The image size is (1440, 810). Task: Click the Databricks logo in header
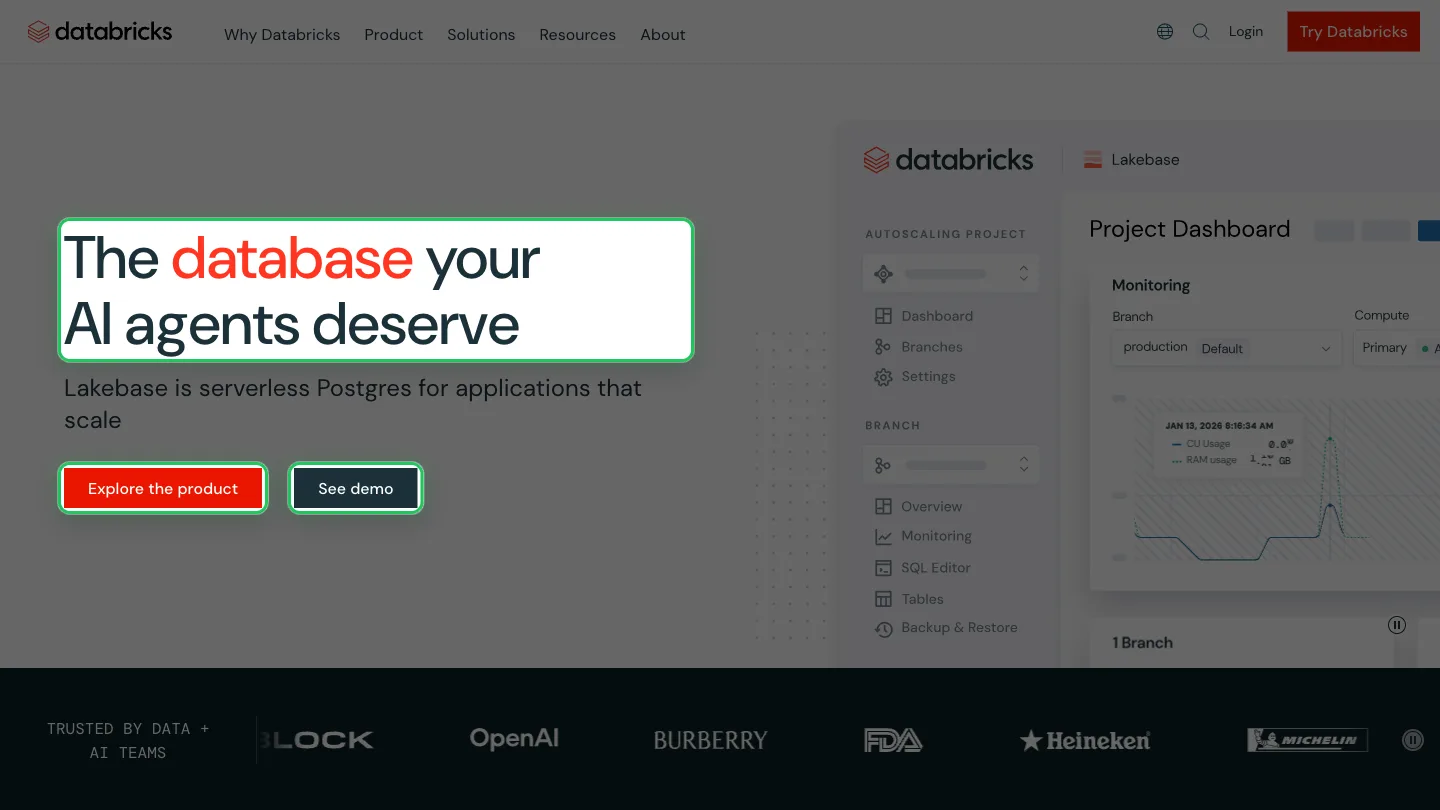100,32
